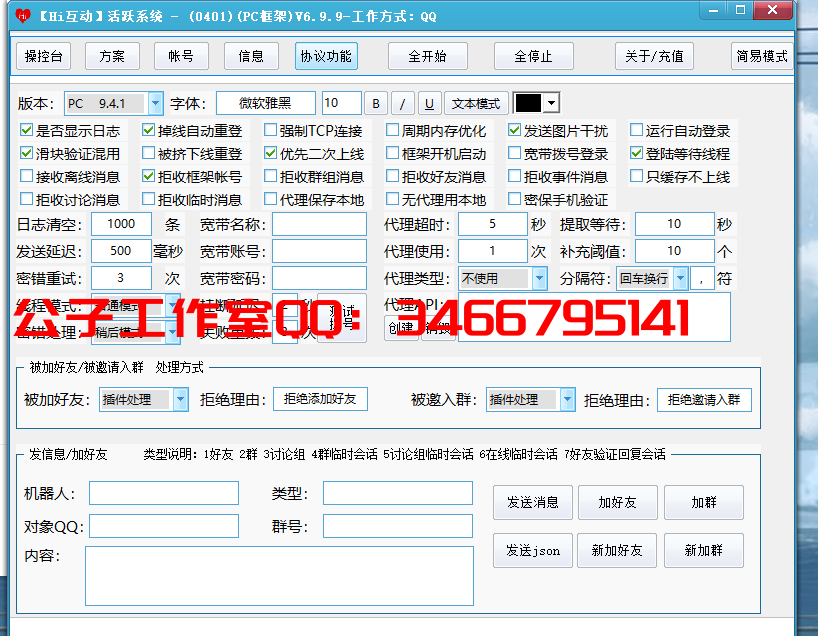The width and height of the screenshot is (818, 636).
Task: Enable 强制TCP连接 checkbox
Action: (270, 130)
